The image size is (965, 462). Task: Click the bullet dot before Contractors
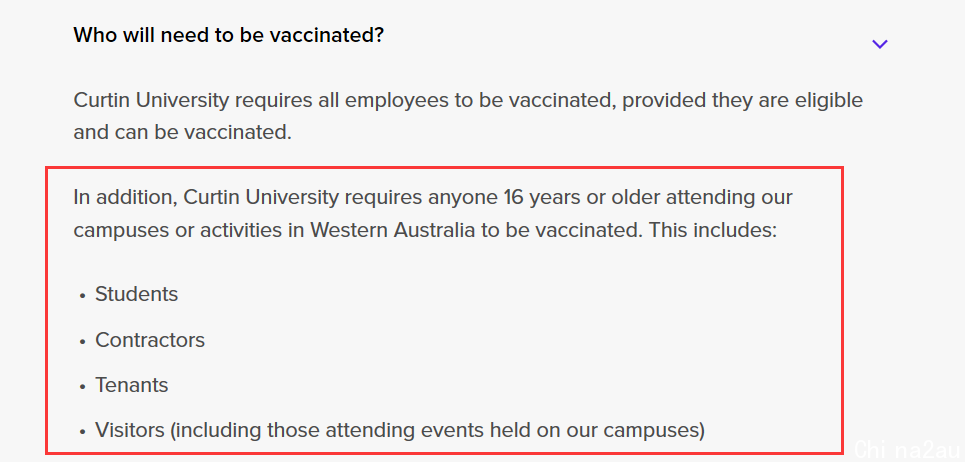pyautogui.click(x=82, y=341)
